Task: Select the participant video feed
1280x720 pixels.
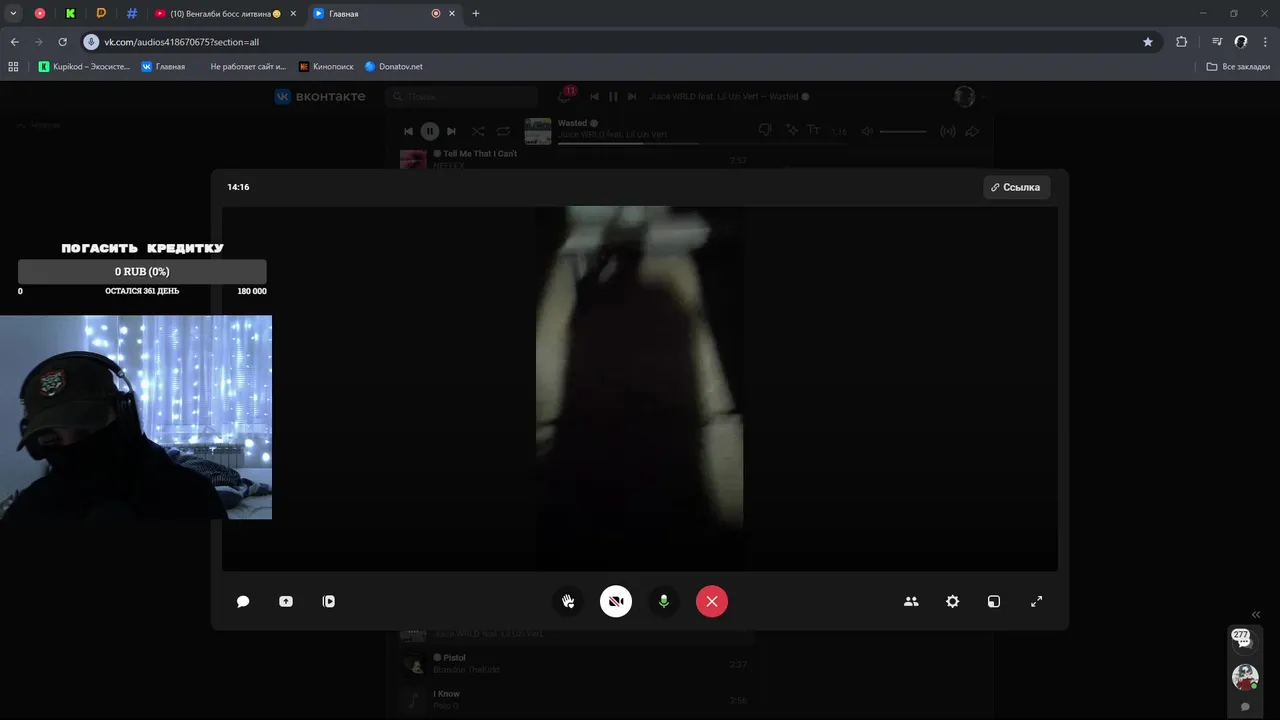Action: pyautogui.click(x=640, y=388)
